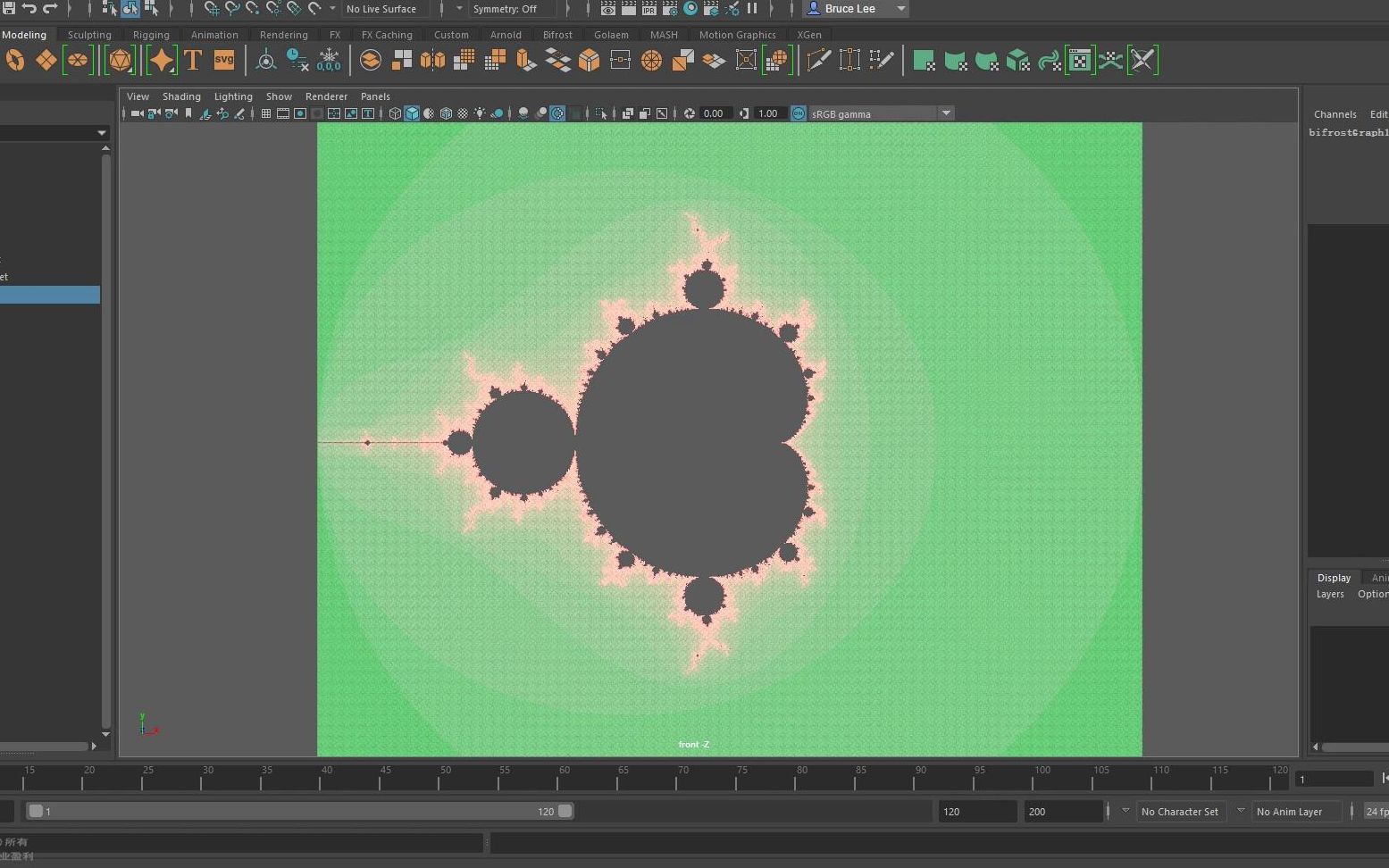This screenshot has height=868, width=1389.
Task: Click the undo arrow icon
Action: [29, 9]
